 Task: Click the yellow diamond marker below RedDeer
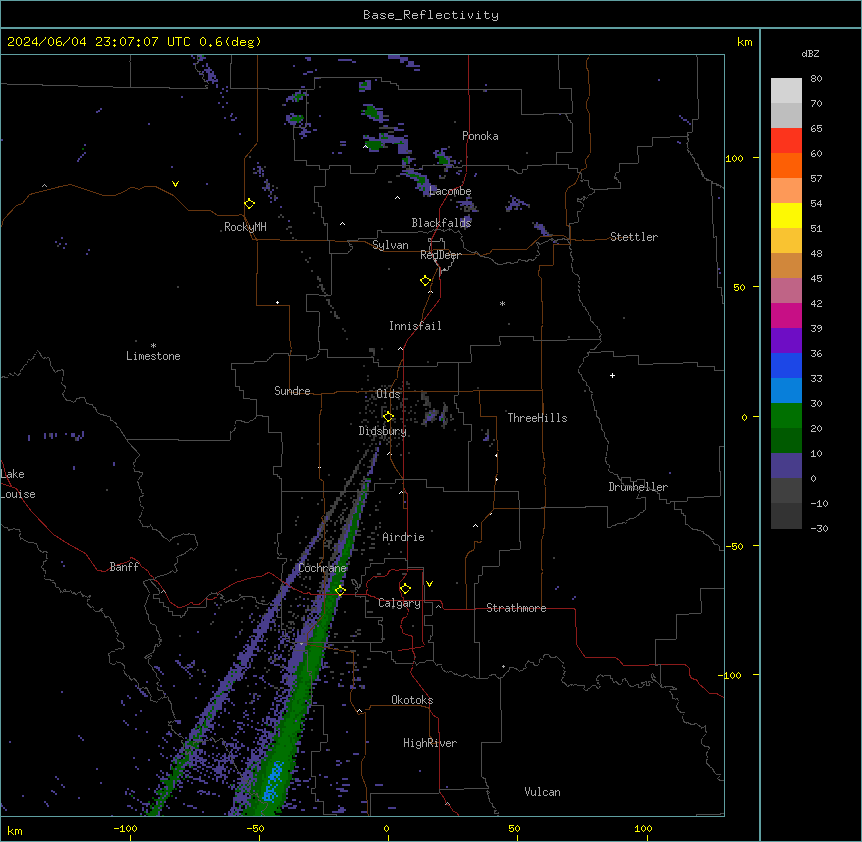tap(426, 280)
